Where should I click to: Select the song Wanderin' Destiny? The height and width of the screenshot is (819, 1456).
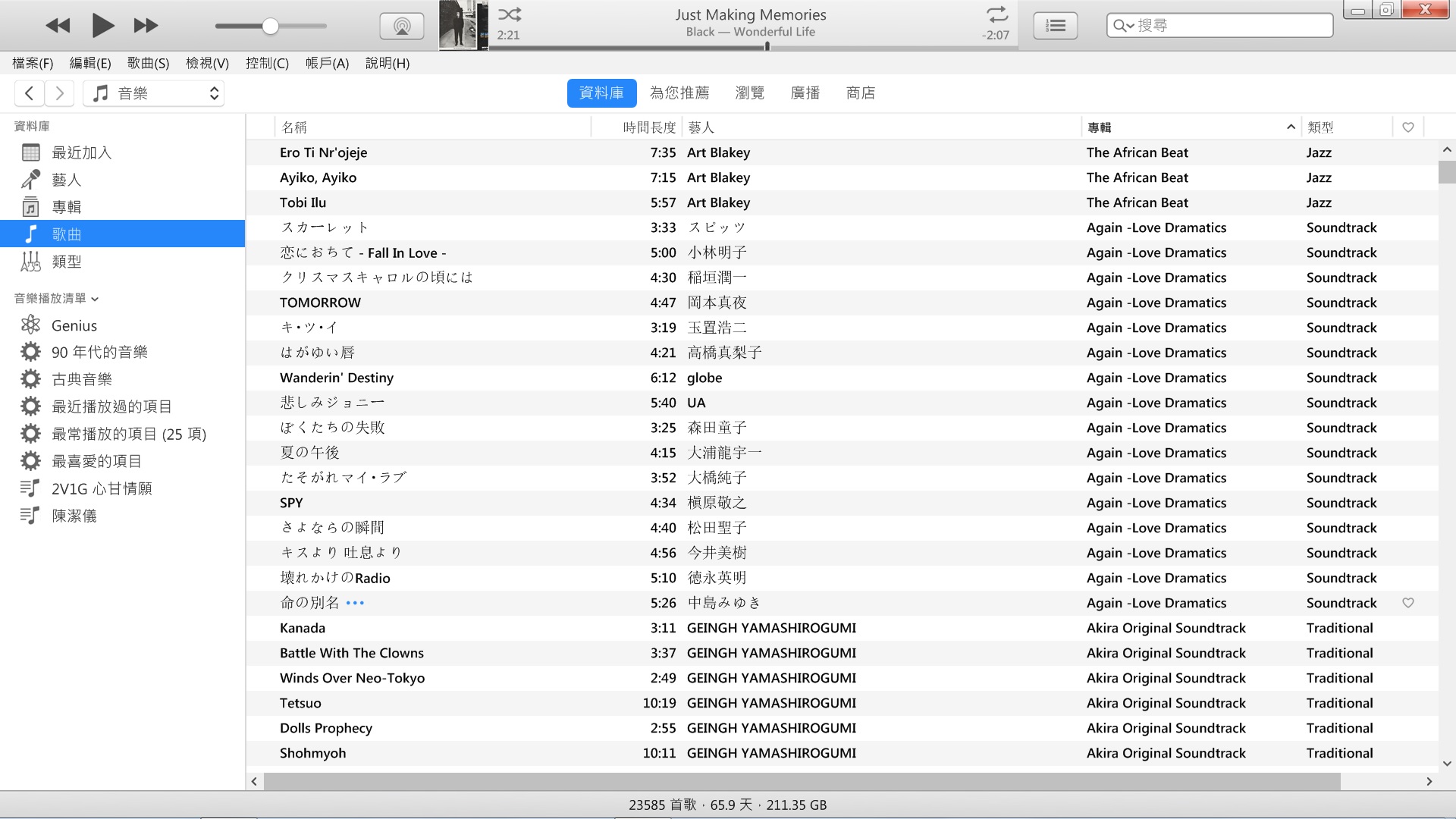click(842, 378)
